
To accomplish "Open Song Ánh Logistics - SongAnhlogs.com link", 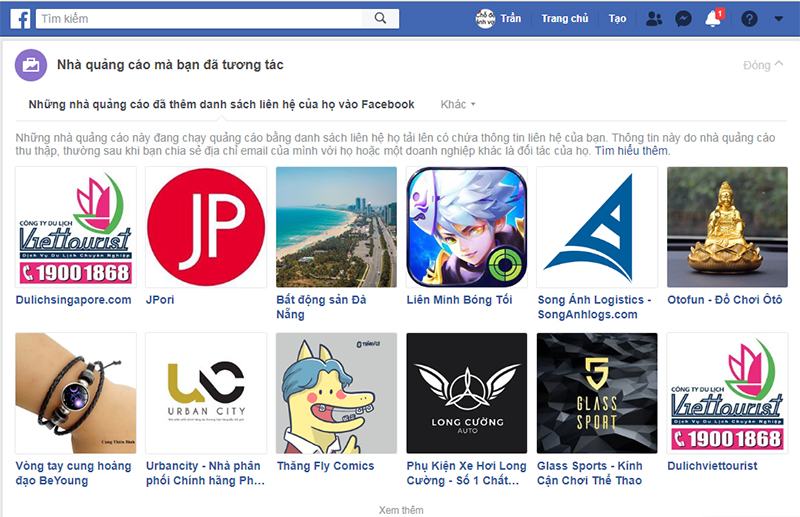I will click(594, 307).
